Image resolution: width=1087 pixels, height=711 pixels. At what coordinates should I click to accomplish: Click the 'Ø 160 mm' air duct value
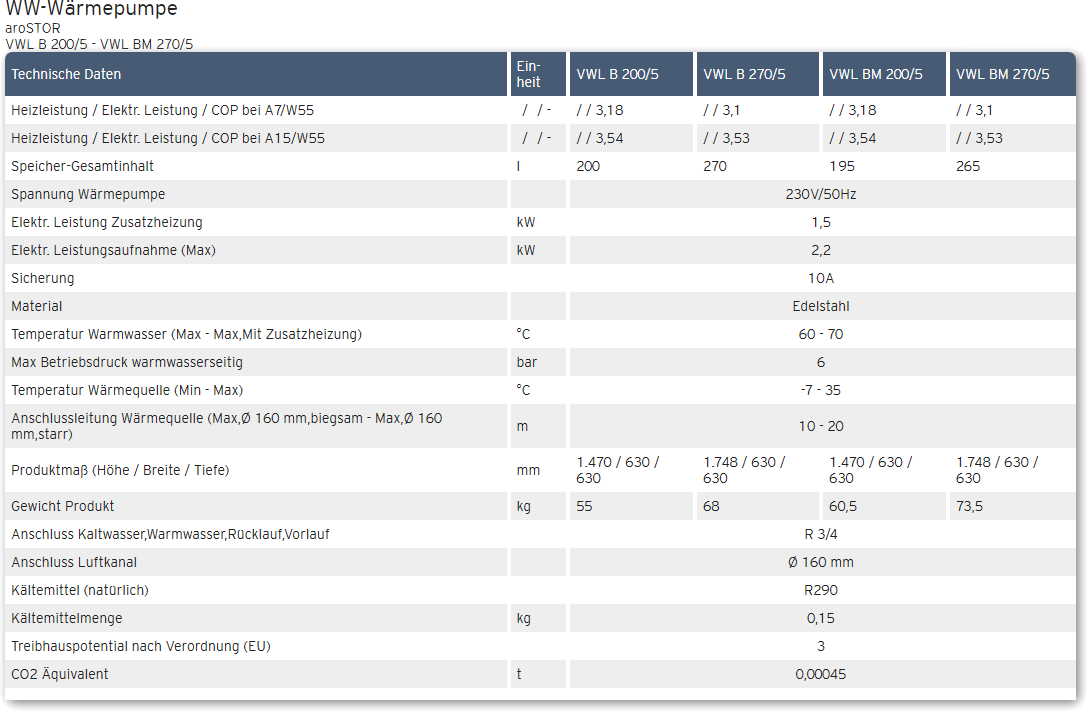(821, 563)
